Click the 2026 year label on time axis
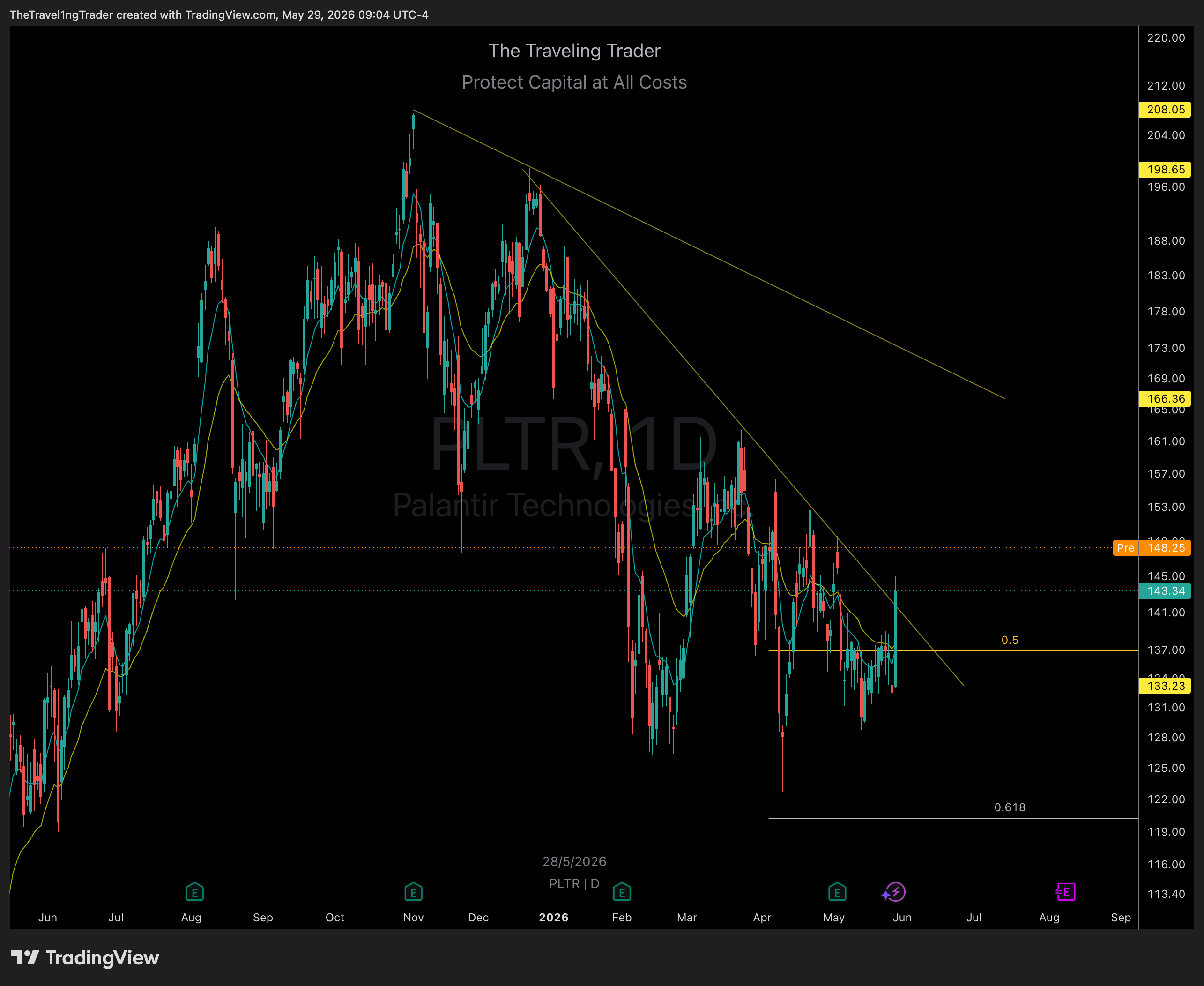The height and width of the screenshot is (986, 1204). pyautogui.click(x=553, y=917)
